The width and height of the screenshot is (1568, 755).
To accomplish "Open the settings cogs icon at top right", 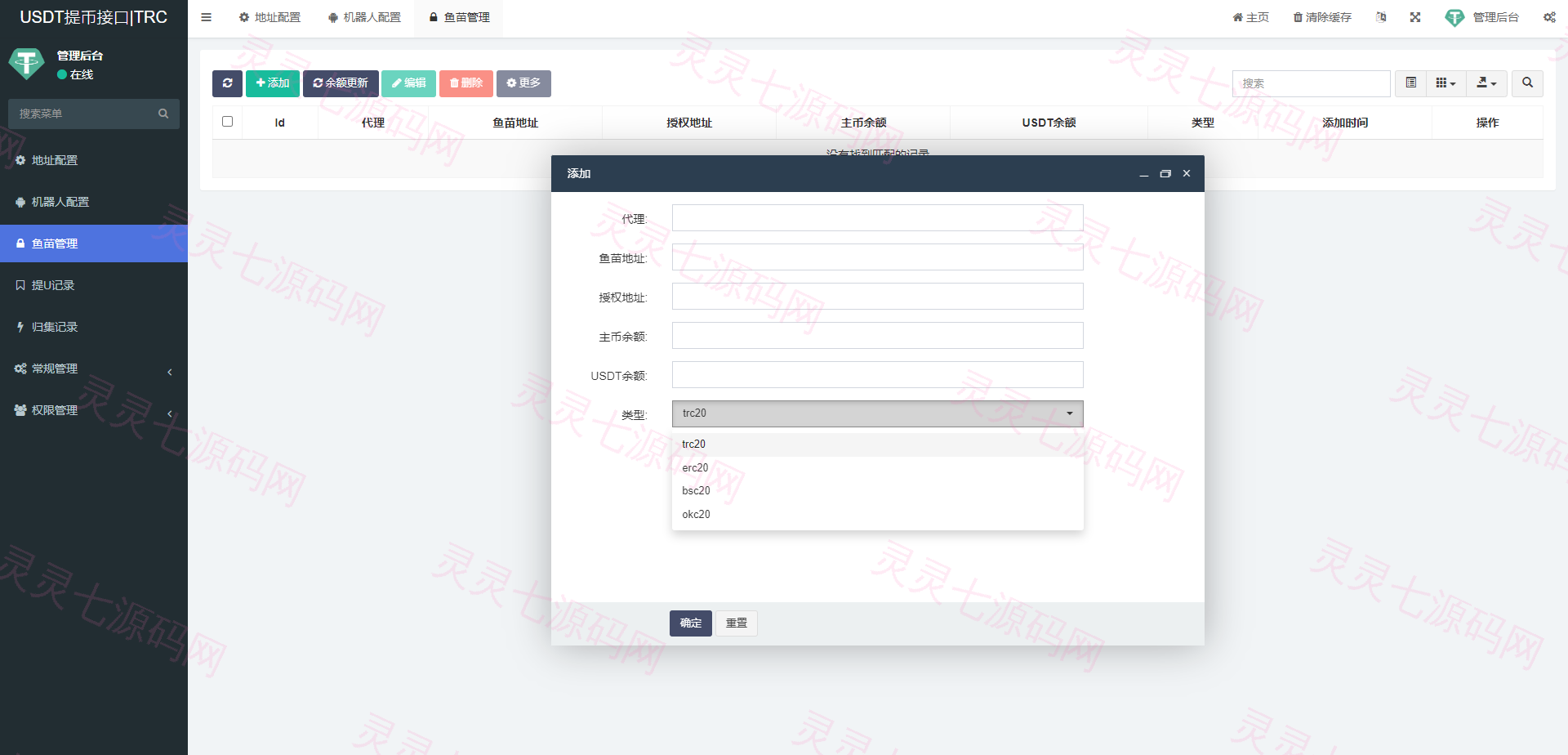I will (1549, 17).
